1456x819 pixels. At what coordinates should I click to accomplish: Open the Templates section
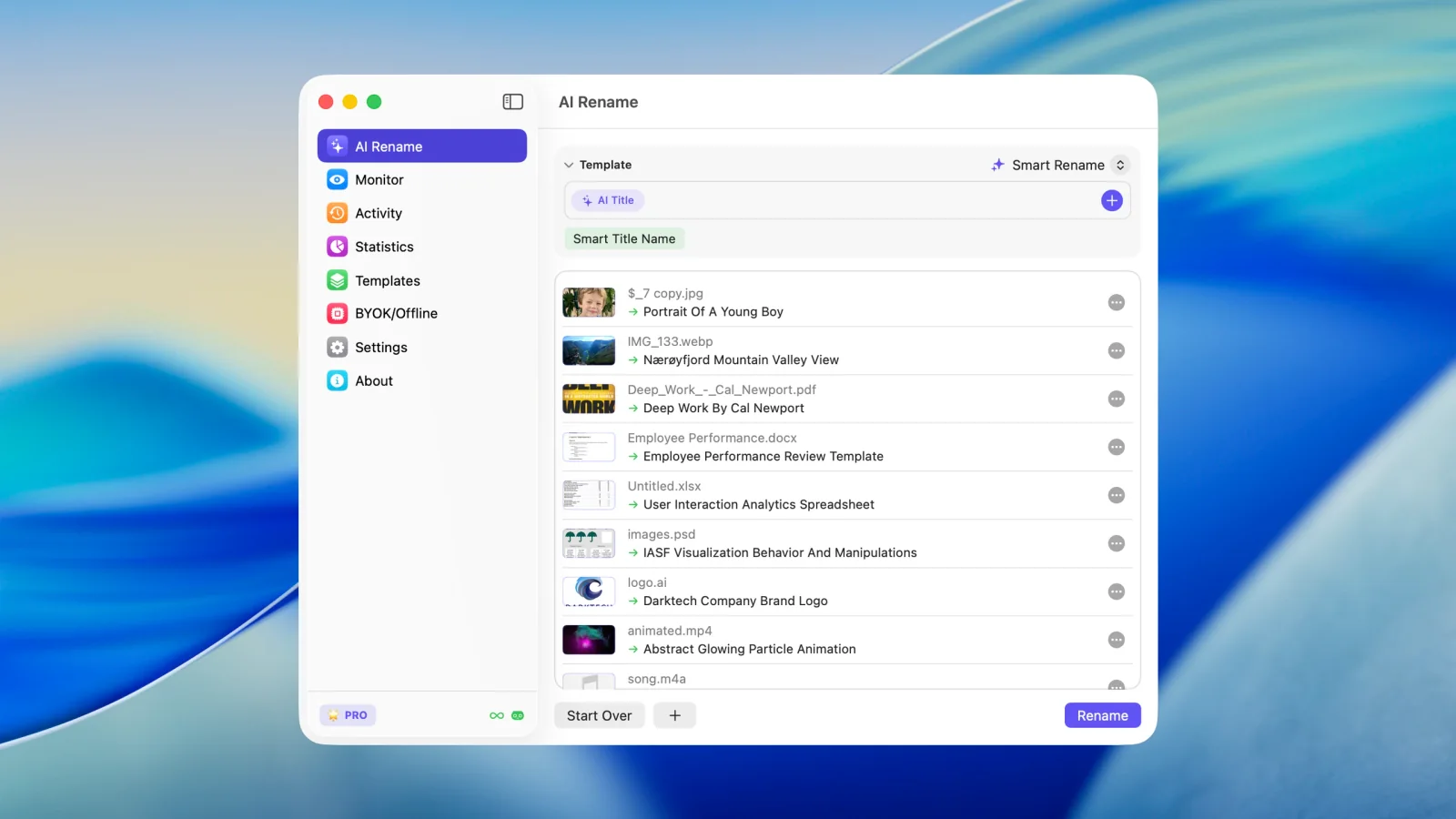pyautogui.click(x=422, y=280)
